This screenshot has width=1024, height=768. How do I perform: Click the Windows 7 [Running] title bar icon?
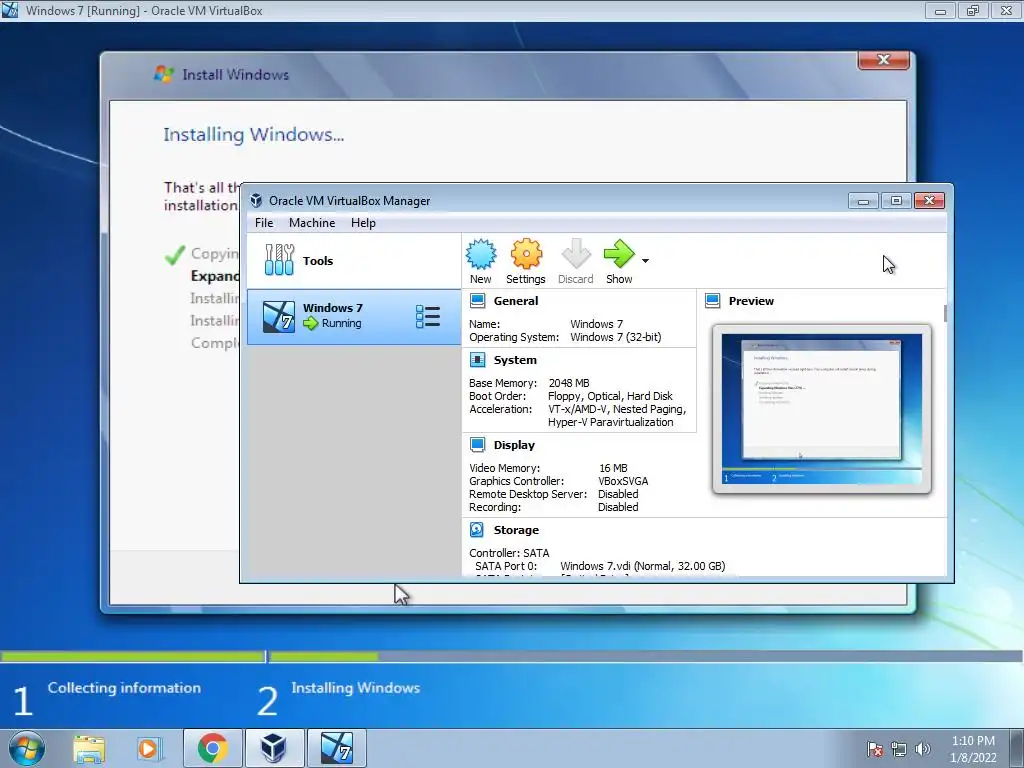click(10, 10)
